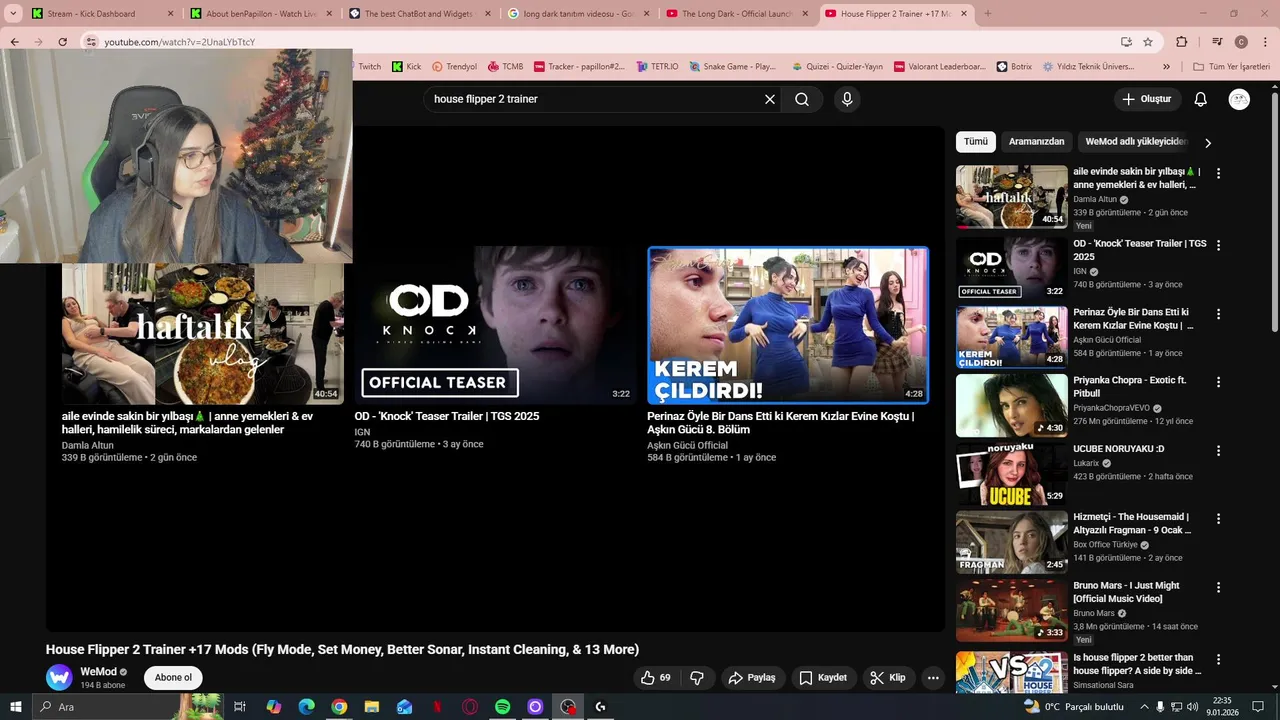Open Chrome media controls icon
Image resolution: width=1280 pixels, height=720 pixels.
click(x=1217, y=42)
